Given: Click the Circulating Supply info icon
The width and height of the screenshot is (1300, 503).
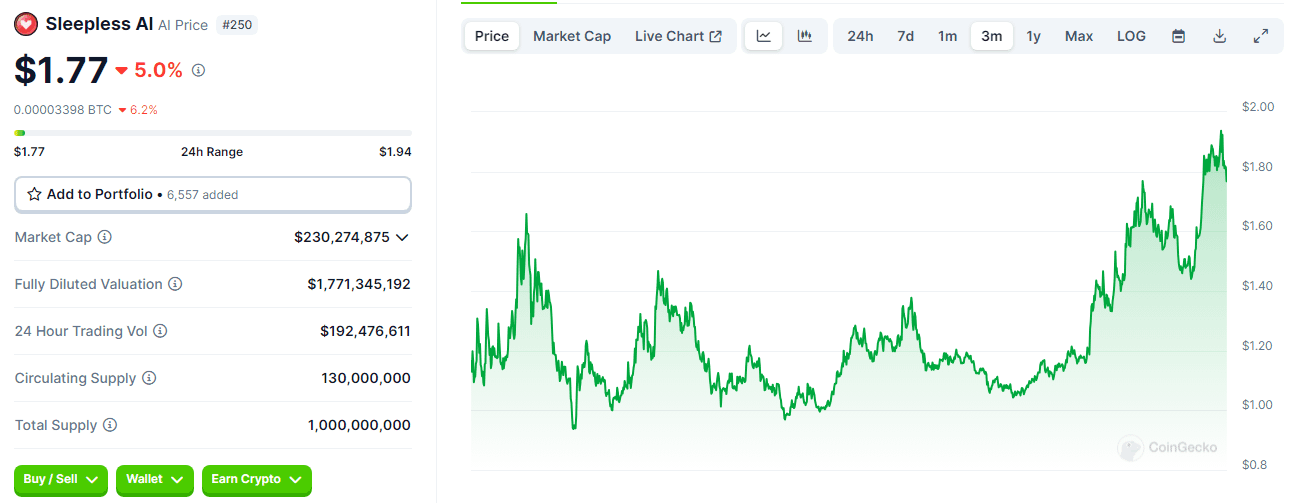Looking at the screenshot, I should [149, 378].
